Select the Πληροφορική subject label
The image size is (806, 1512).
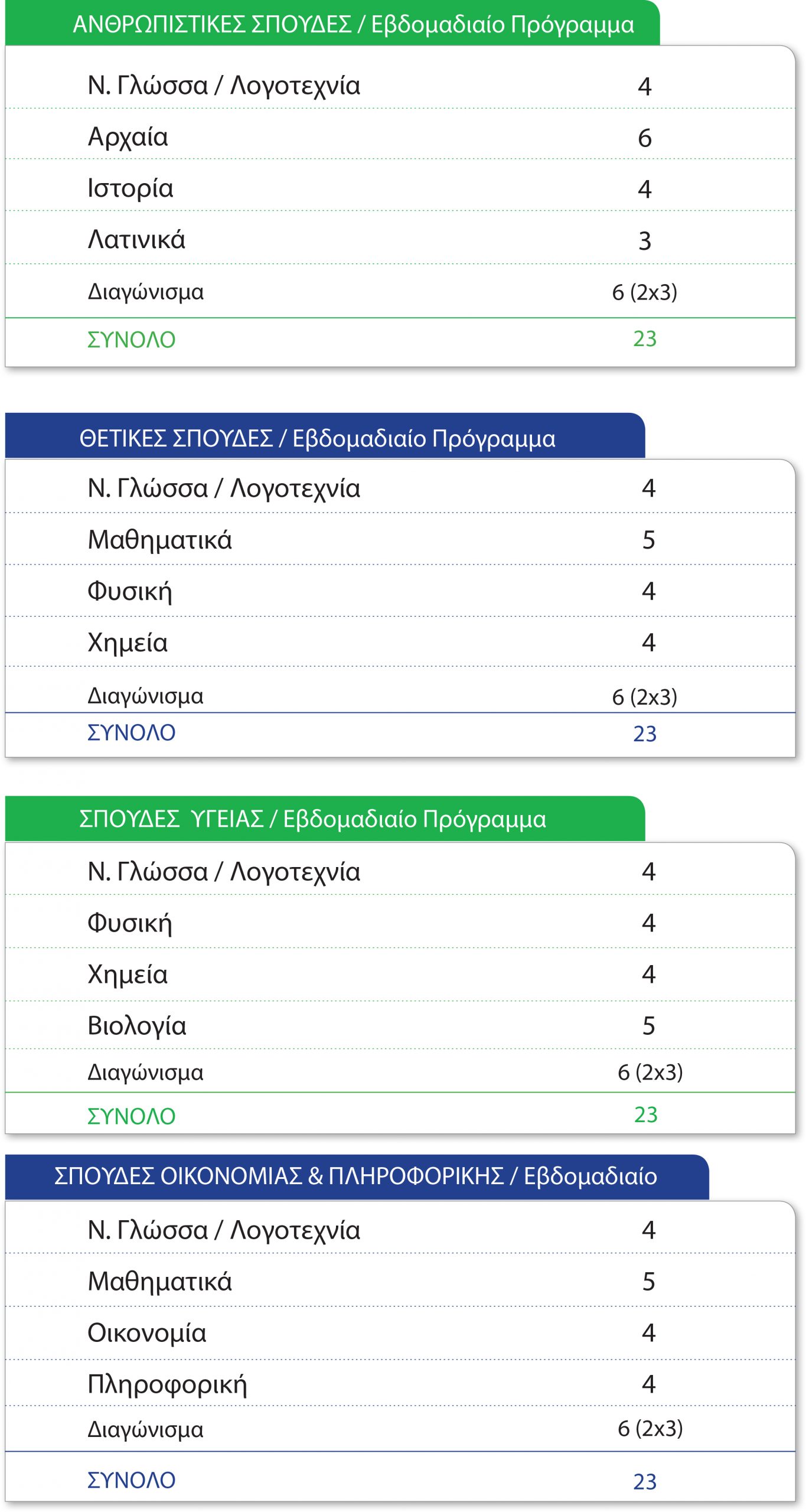[x=167, y=1384]
